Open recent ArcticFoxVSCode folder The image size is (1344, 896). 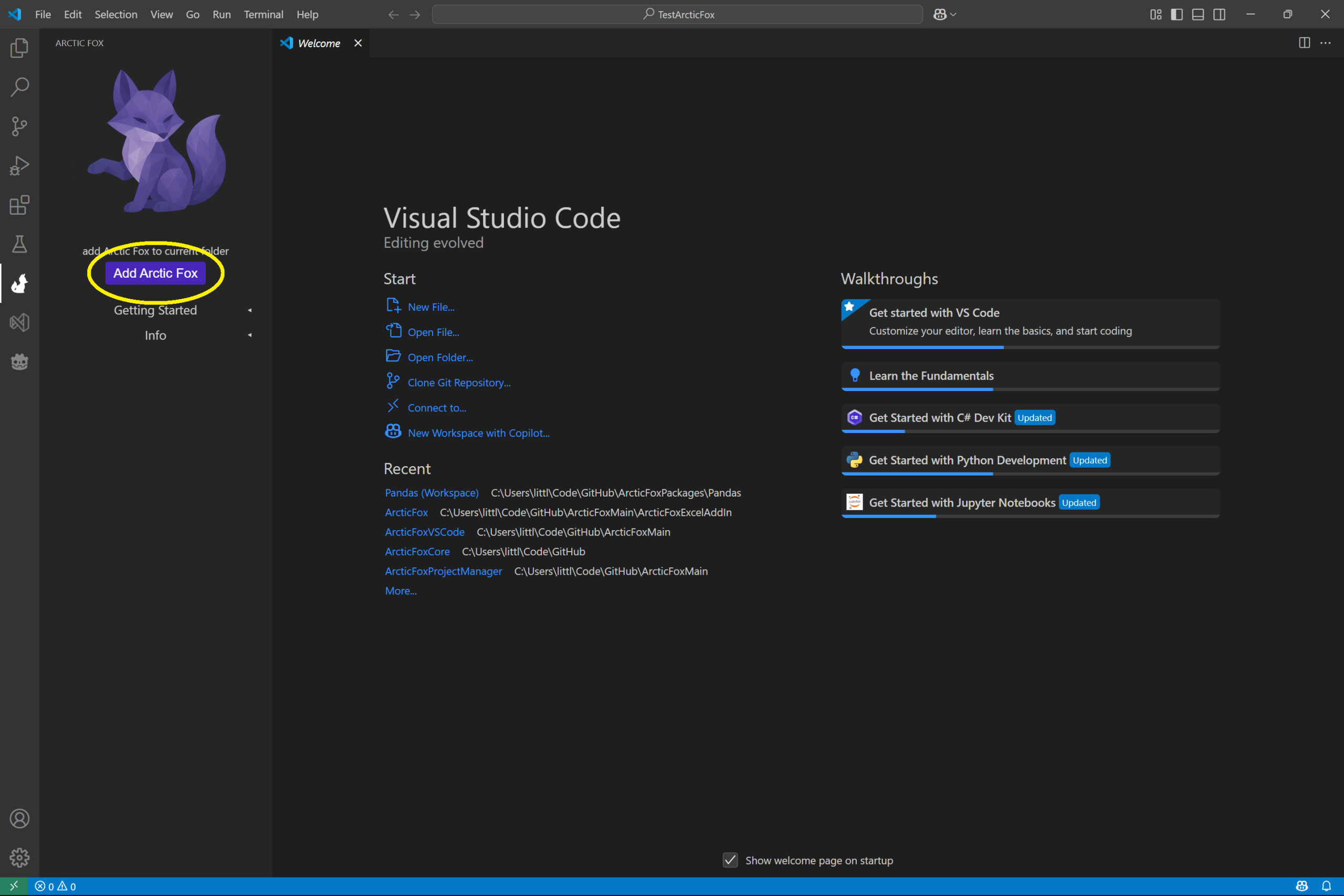425,531
